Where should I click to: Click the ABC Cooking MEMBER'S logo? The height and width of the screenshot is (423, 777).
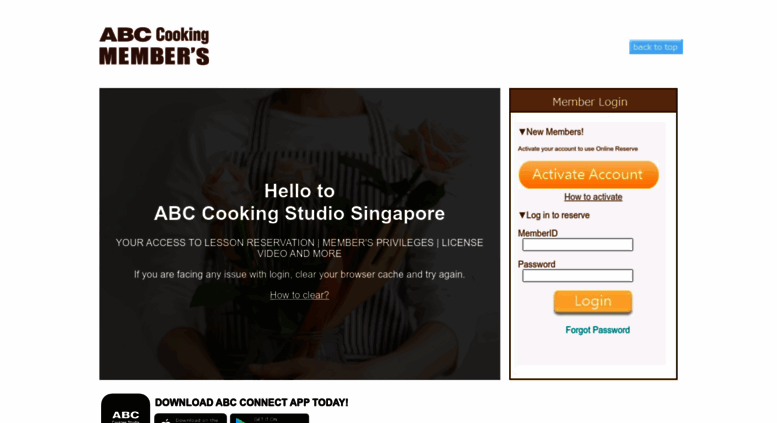pyautogui.click(x=154, y=46)
